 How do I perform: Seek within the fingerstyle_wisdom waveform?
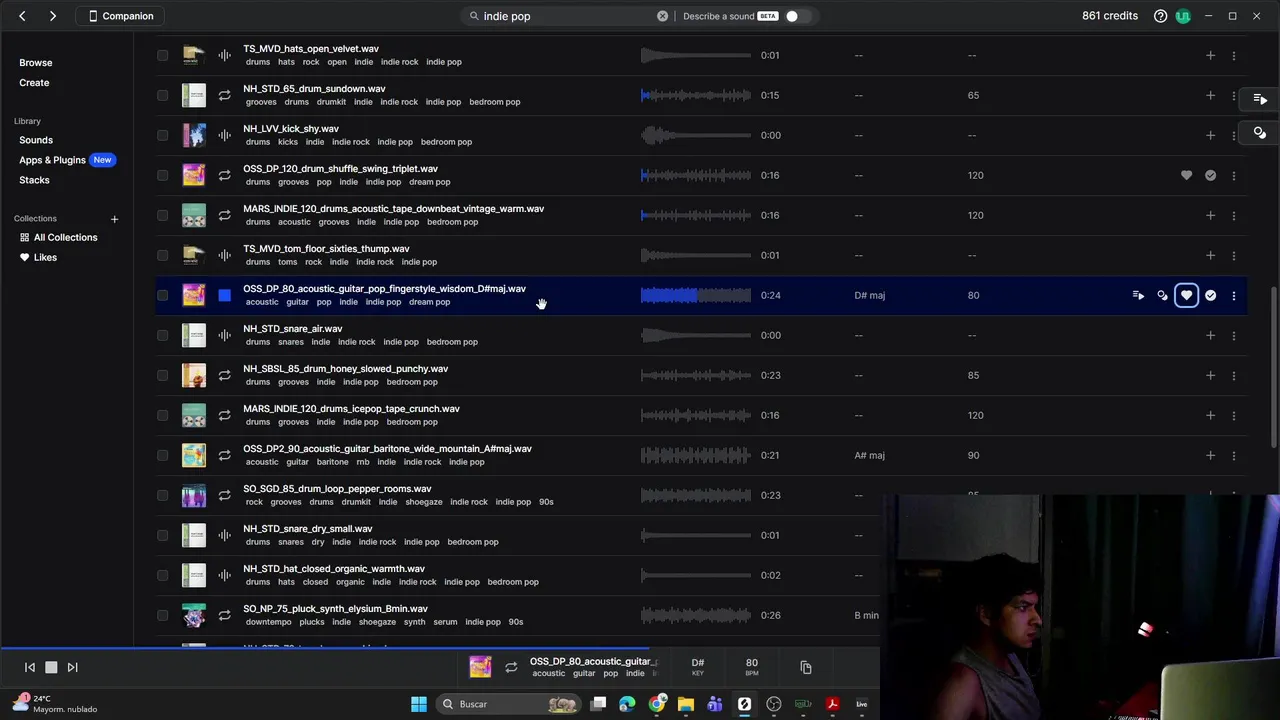pyautogui.click(x=695, y=295)
